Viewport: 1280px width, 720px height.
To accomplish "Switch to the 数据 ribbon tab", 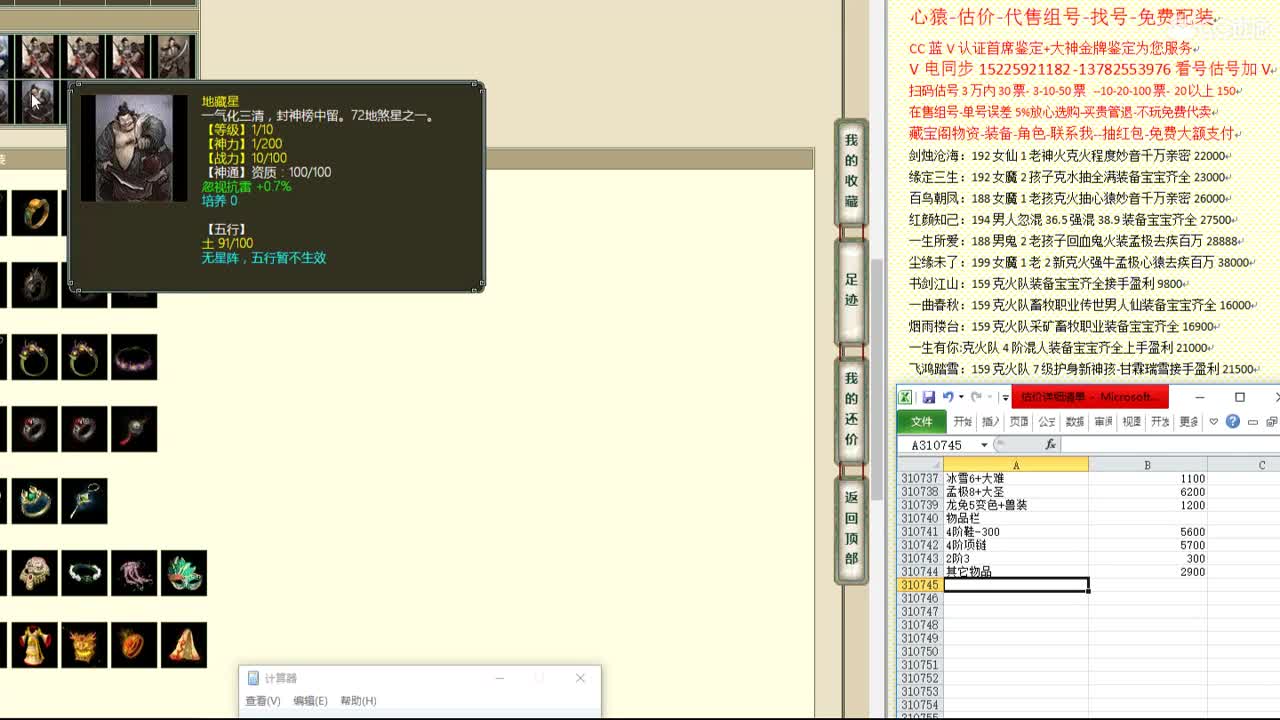I will coord(1075,421).
